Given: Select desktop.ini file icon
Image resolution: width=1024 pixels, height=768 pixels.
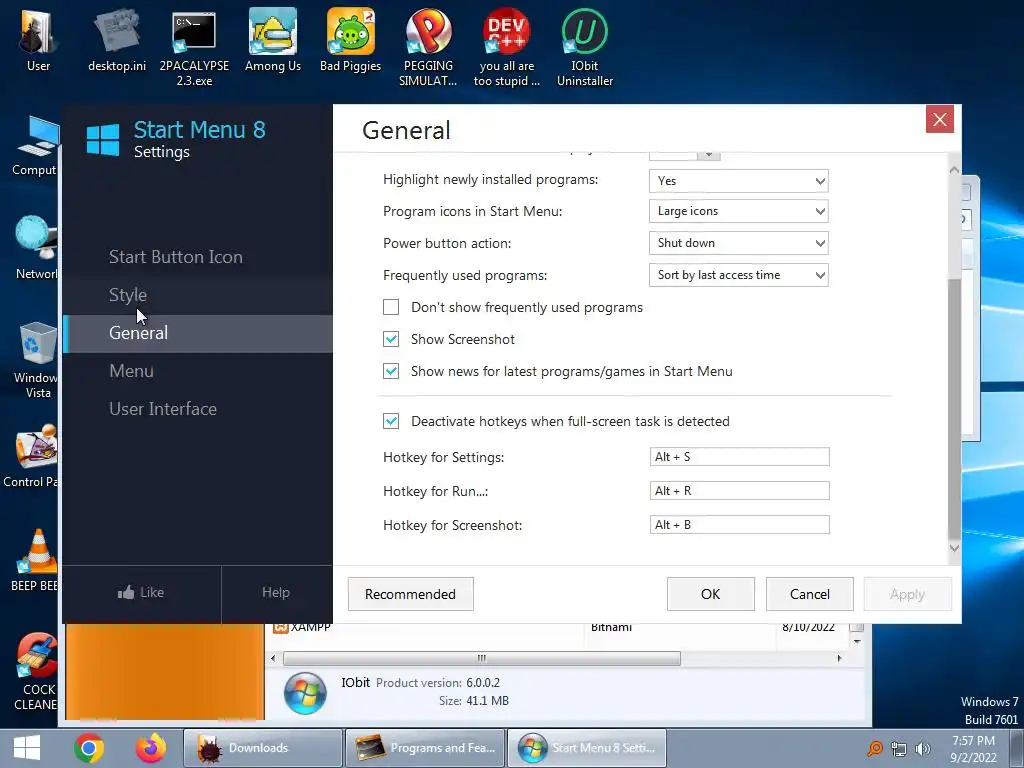Looking at the screenshot, I should (x=117, y=40).
